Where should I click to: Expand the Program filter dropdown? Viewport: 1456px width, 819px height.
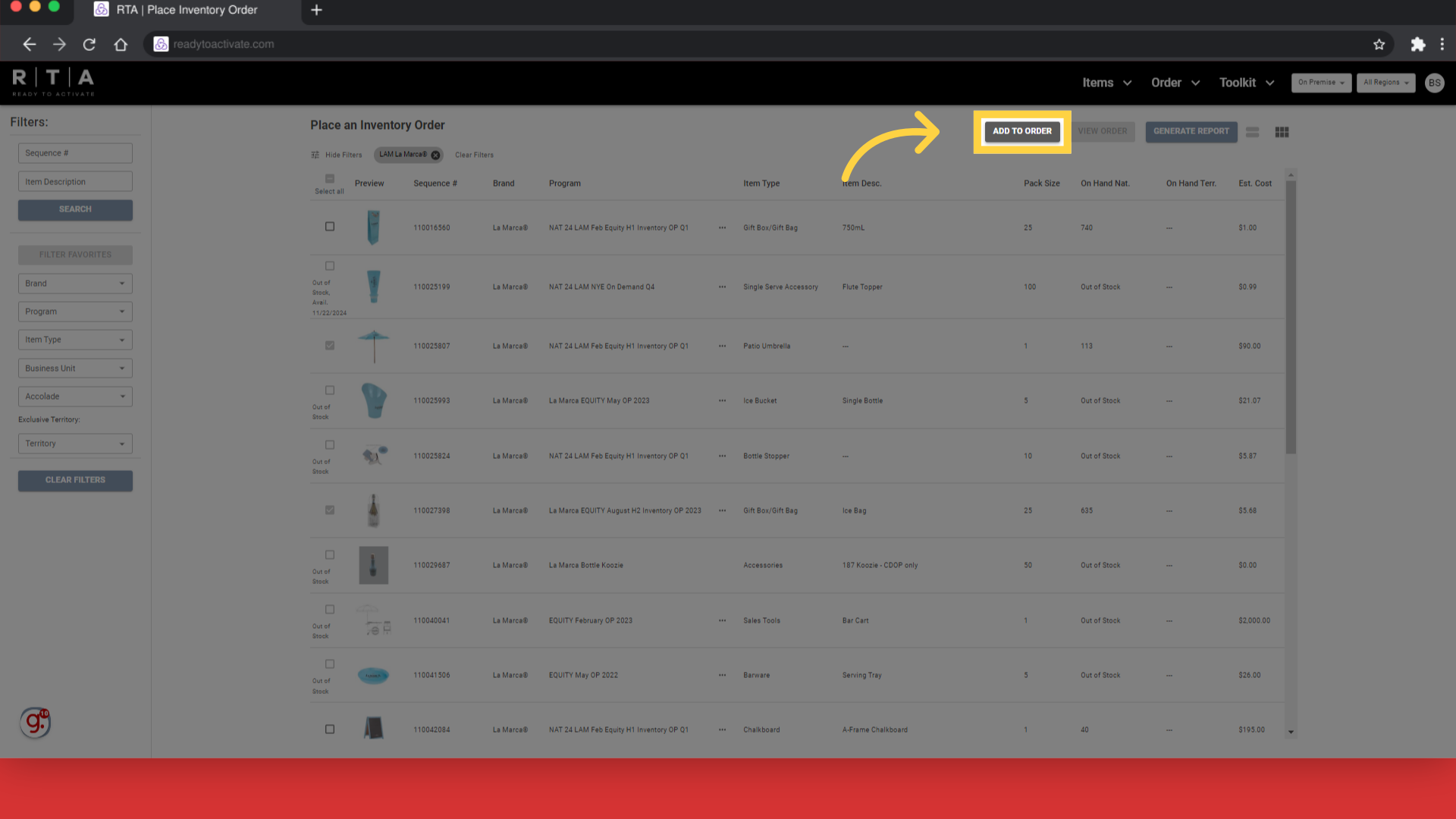pyautogui.click(x=75, y=312)
